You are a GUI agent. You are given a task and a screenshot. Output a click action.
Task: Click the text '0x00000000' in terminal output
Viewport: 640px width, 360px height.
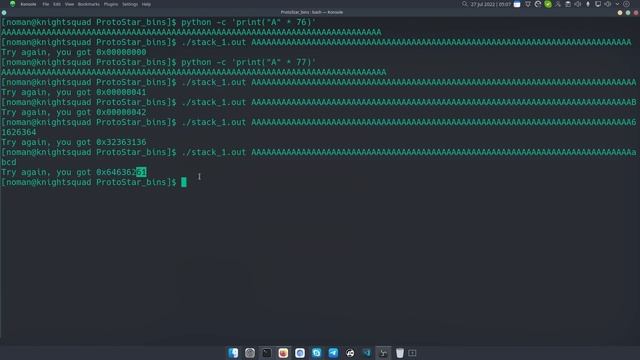pos(121,52)
